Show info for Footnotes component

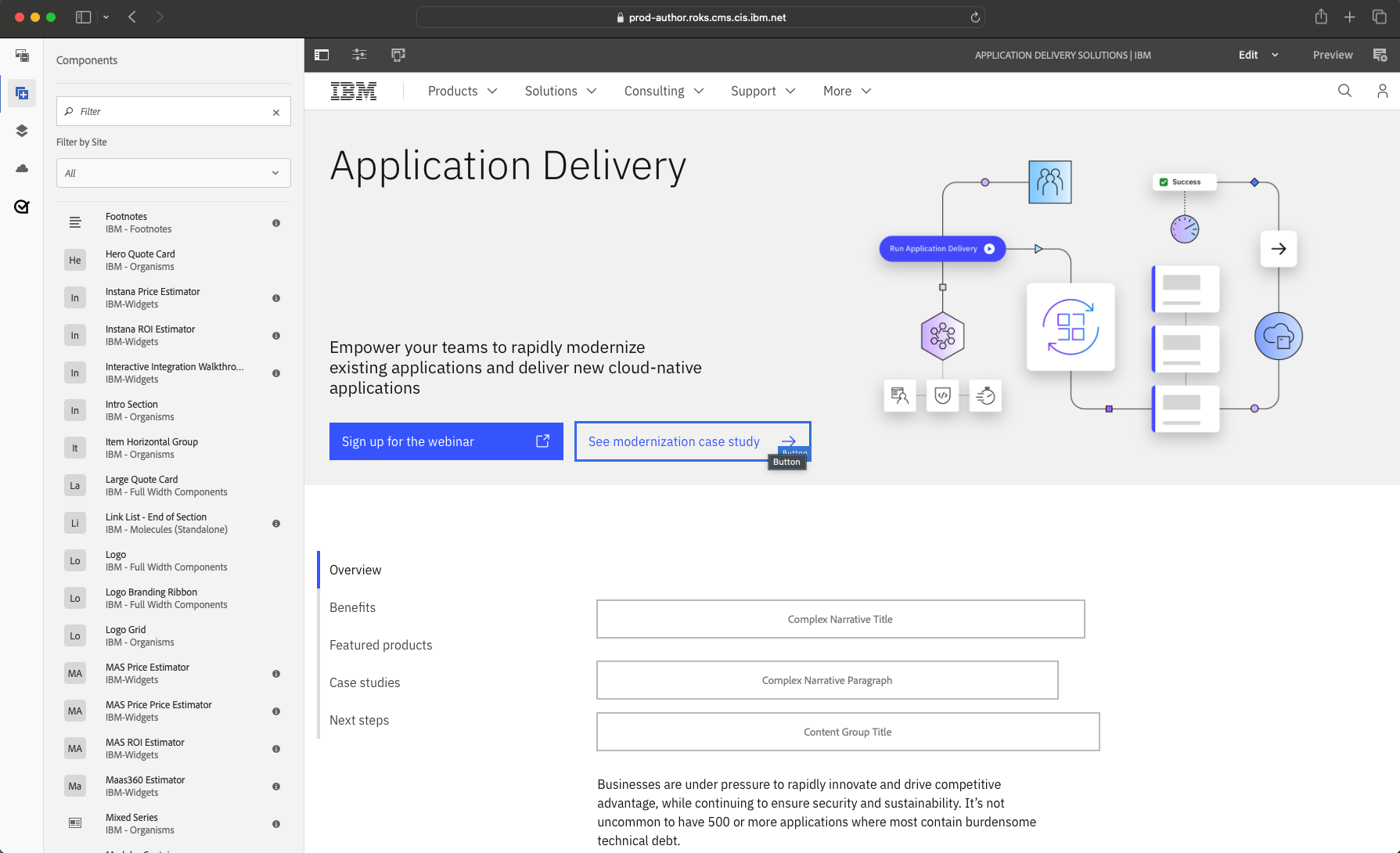point(276,223)
